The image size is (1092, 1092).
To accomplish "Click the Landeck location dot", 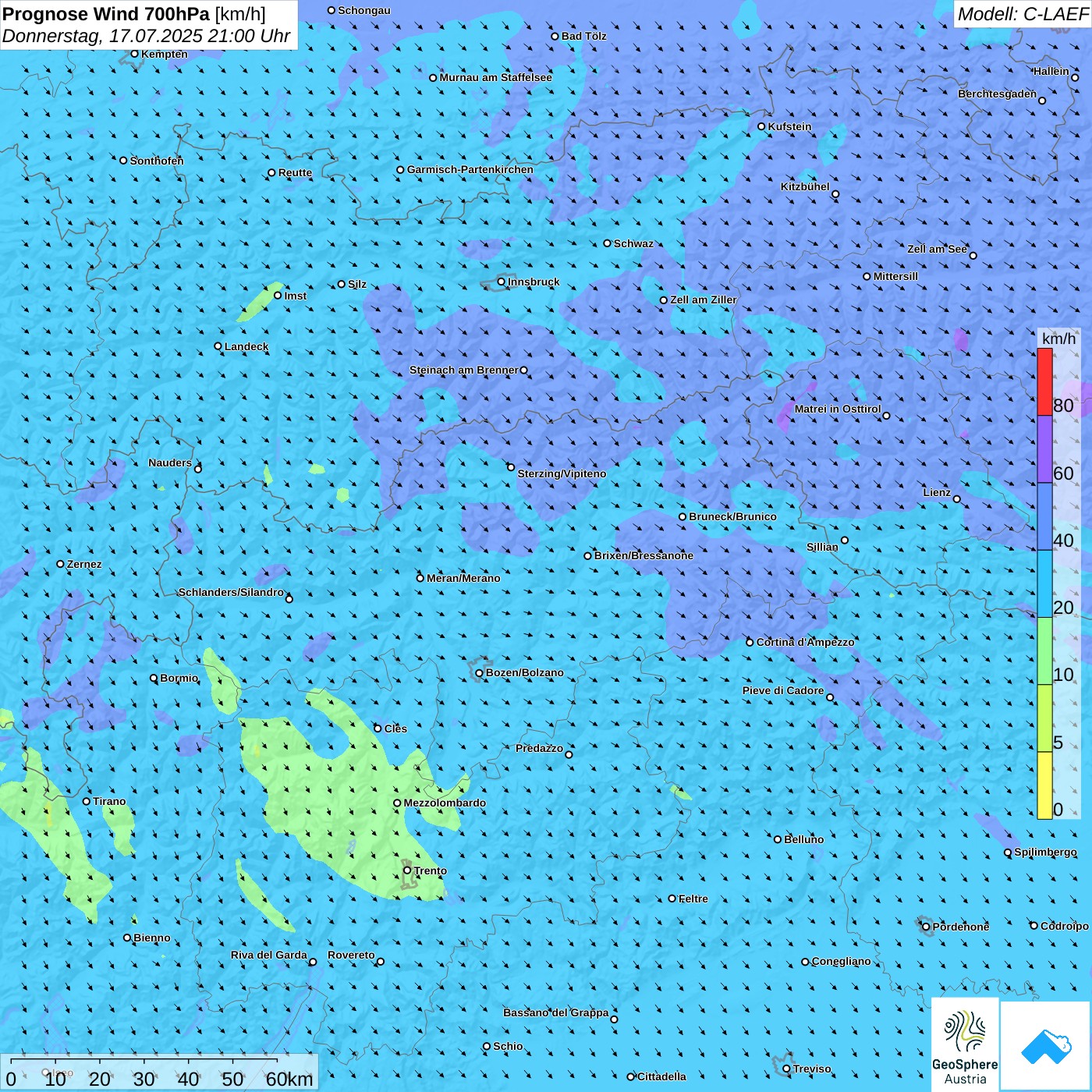I will click(218, 346).
